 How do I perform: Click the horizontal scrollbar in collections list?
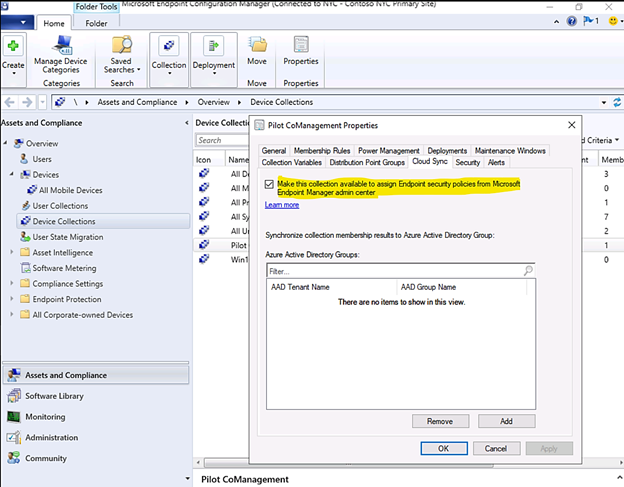348,463
